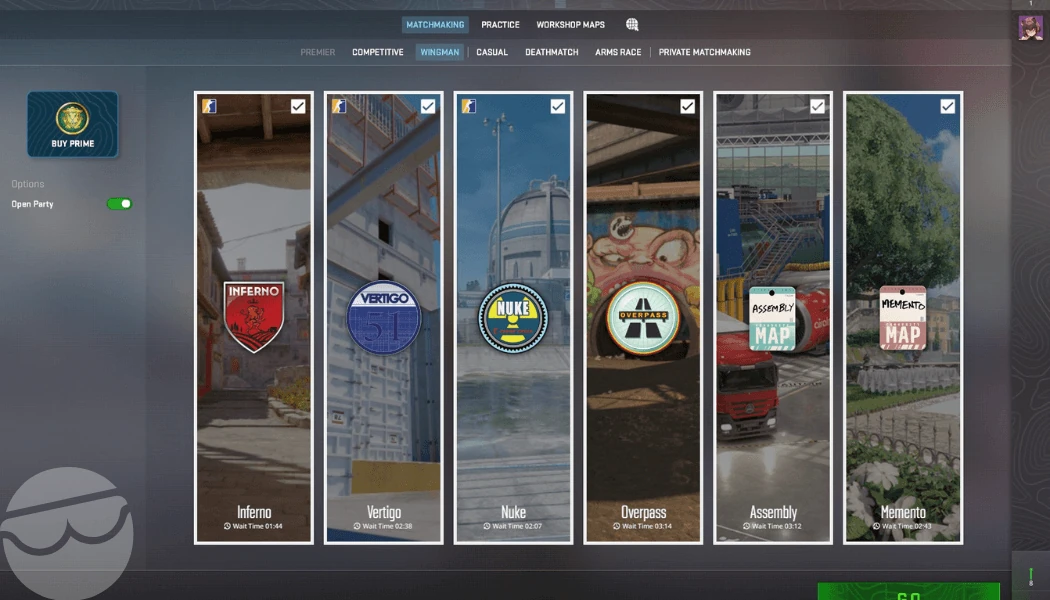
Task: Select the Premier game mode
Action: pyautogui.click(x=317, y=52)
